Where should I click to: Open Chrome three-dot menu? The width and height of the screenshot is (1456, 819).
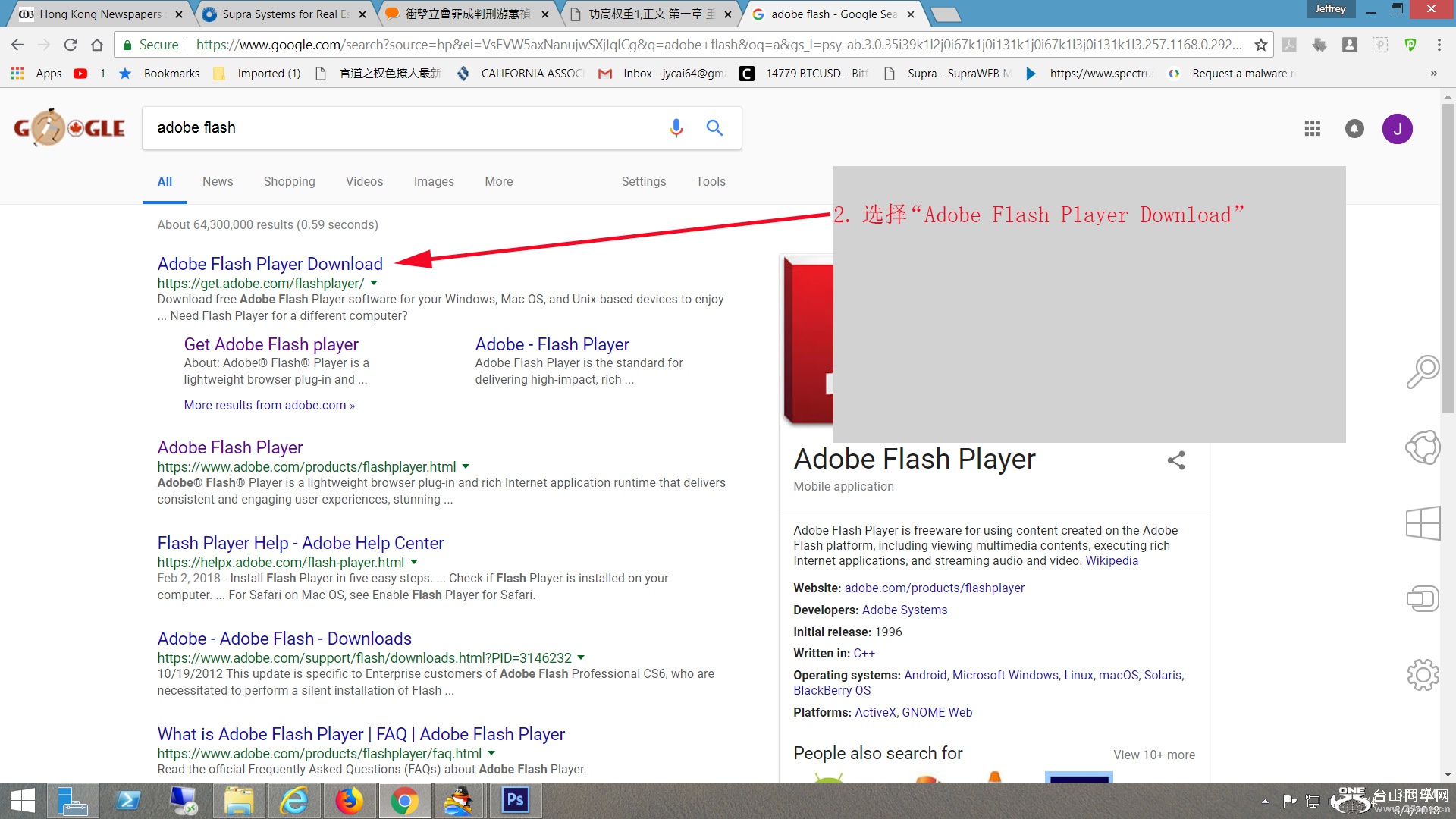(x=1439, y=45)
